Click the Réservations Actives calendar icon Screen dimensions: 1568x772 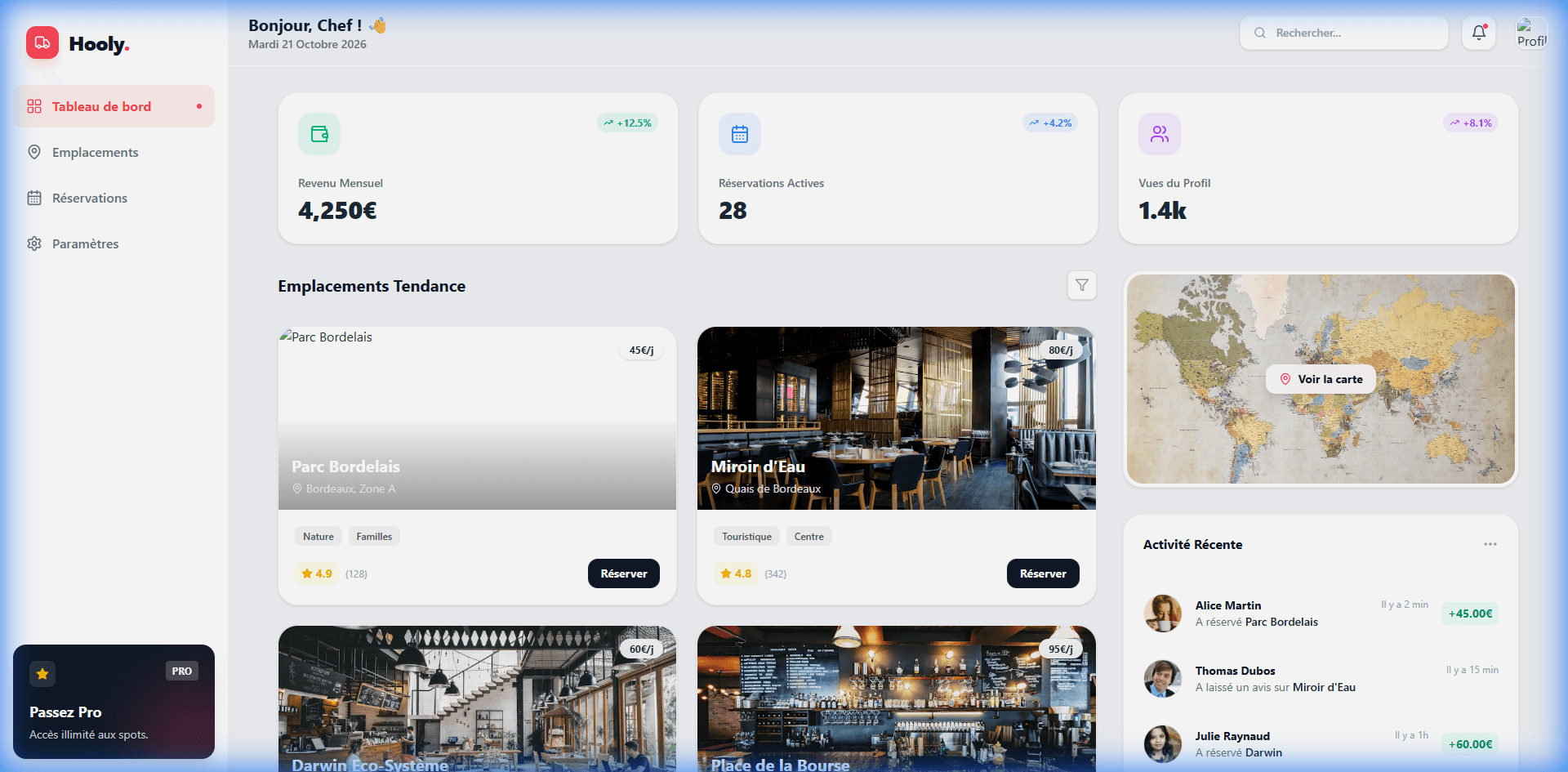[739, 134]
